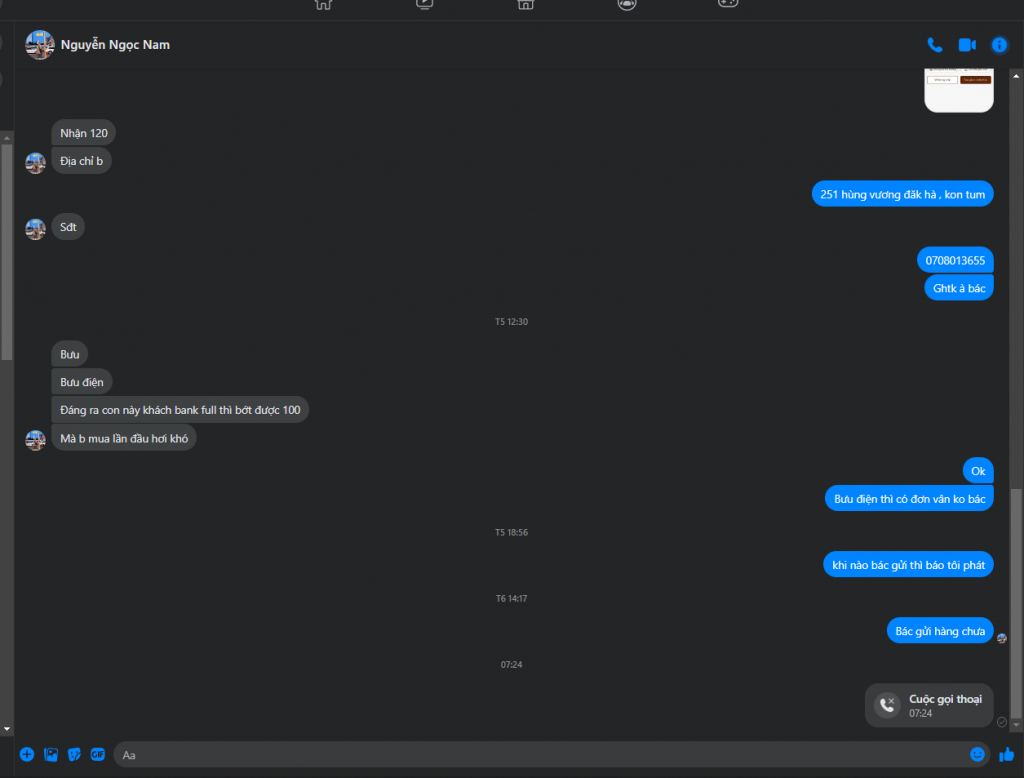Open Nguyễn Ngọc Nam profile name
Viewport: 1024px width, 778px height.
pyautogui.click(x=115, y=45)
